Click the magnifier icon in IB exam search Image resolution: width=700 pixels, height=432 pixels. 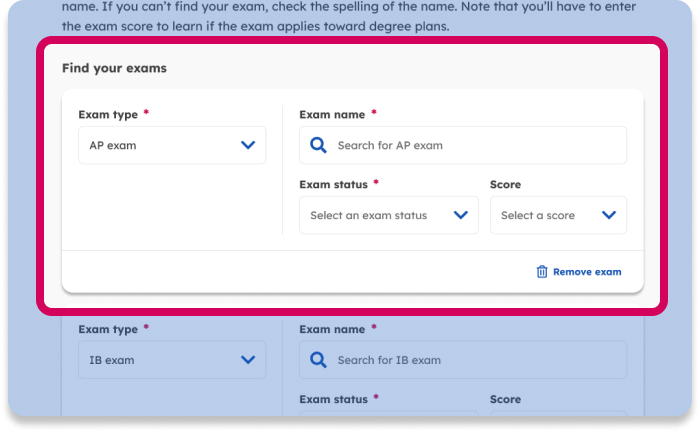[x=319, y=360]
